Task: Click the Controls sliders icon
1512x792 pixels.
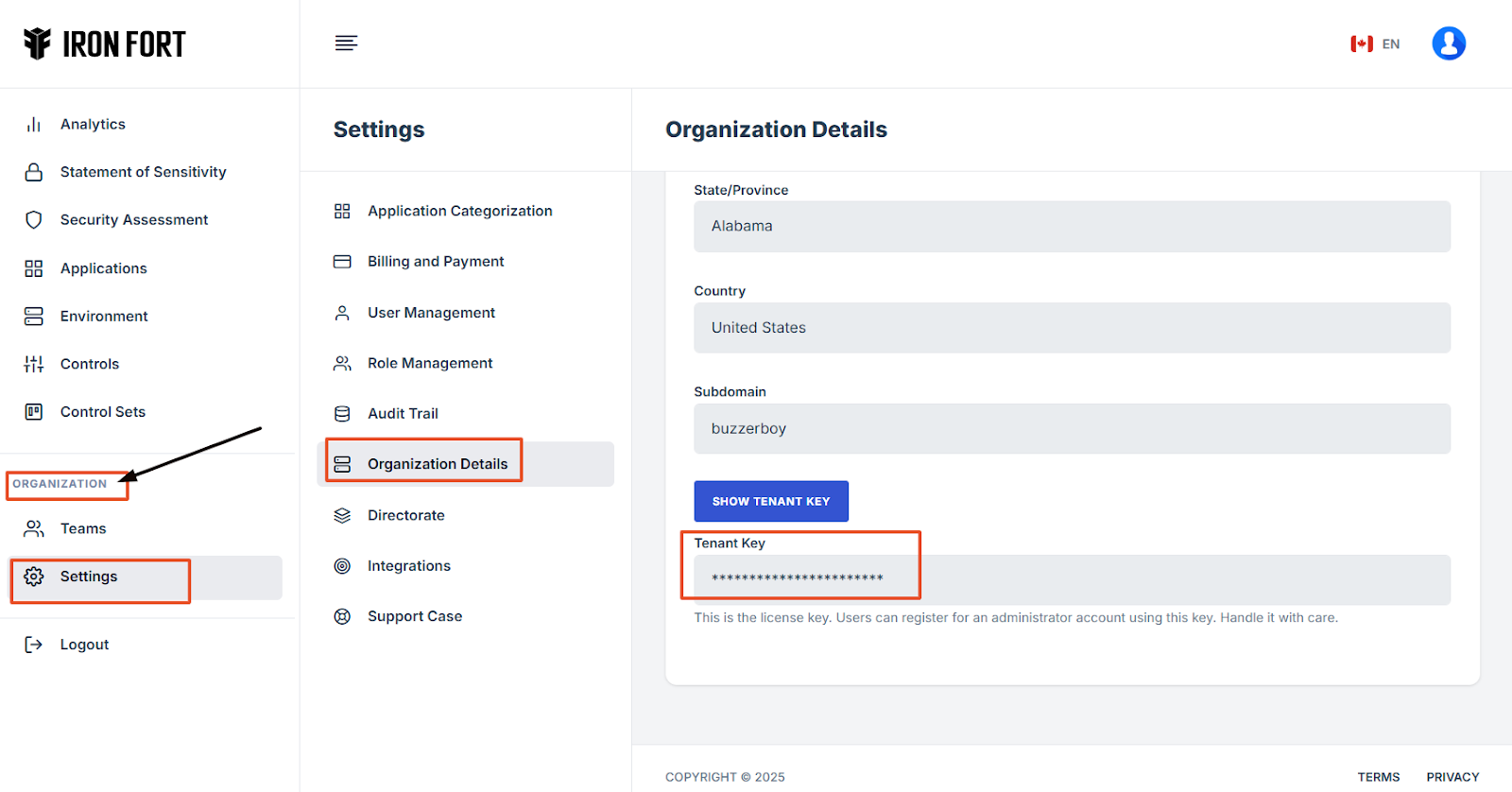Action: pos(34,364)
